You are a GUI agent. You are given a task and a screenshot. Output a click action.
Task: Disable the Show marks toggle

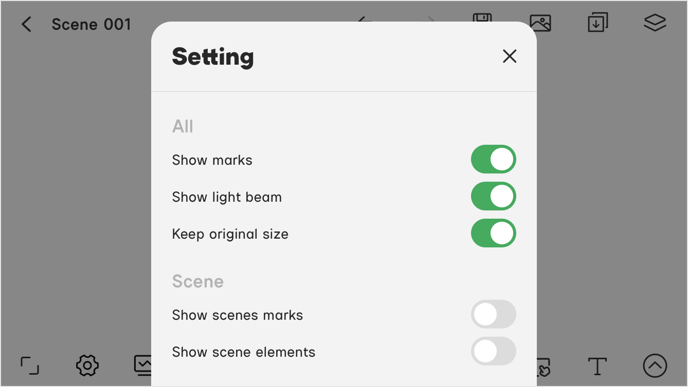[x=493, y=159]
